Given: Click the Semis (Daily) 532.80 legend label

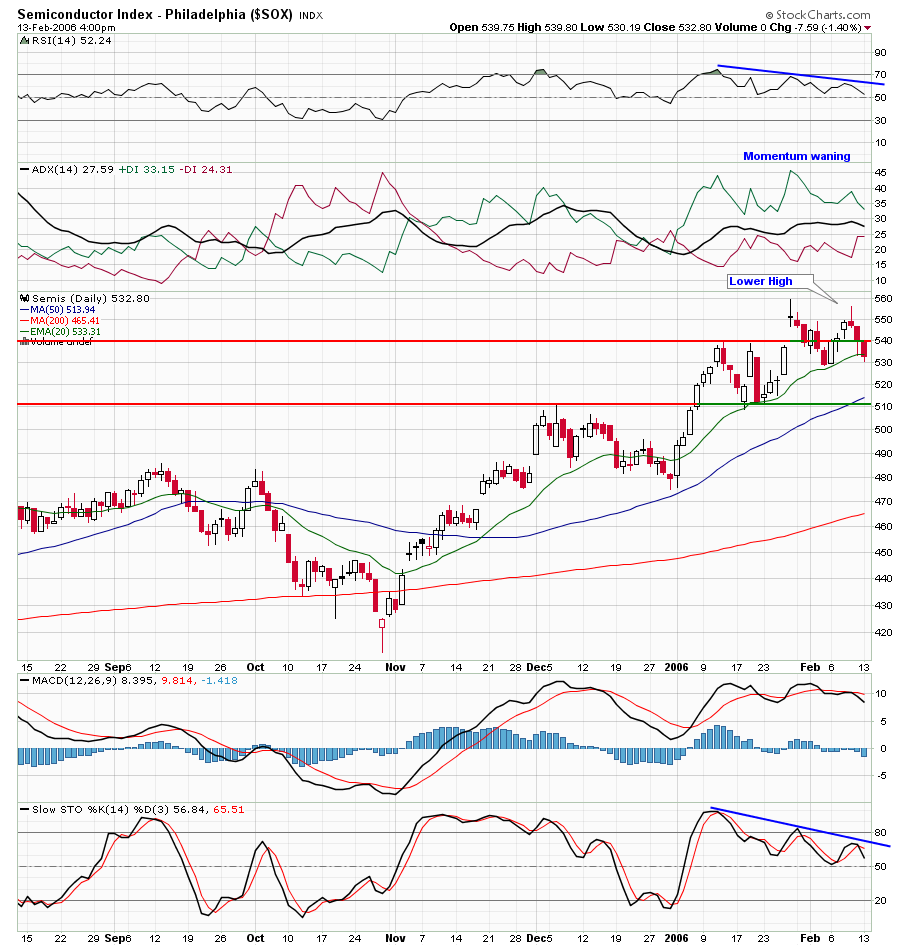Looking at the screenshot, I should click(x=91, y=299).
